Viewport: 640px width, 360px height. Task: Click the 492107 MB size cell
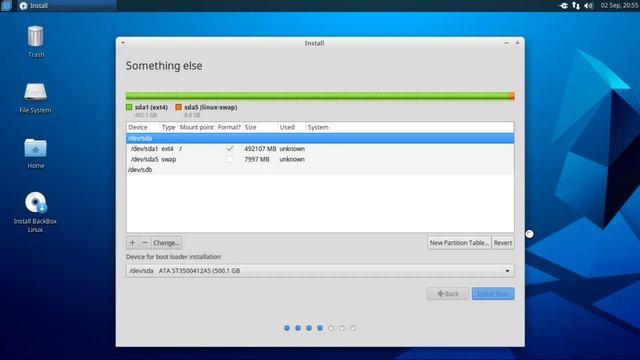pos(260,149)
